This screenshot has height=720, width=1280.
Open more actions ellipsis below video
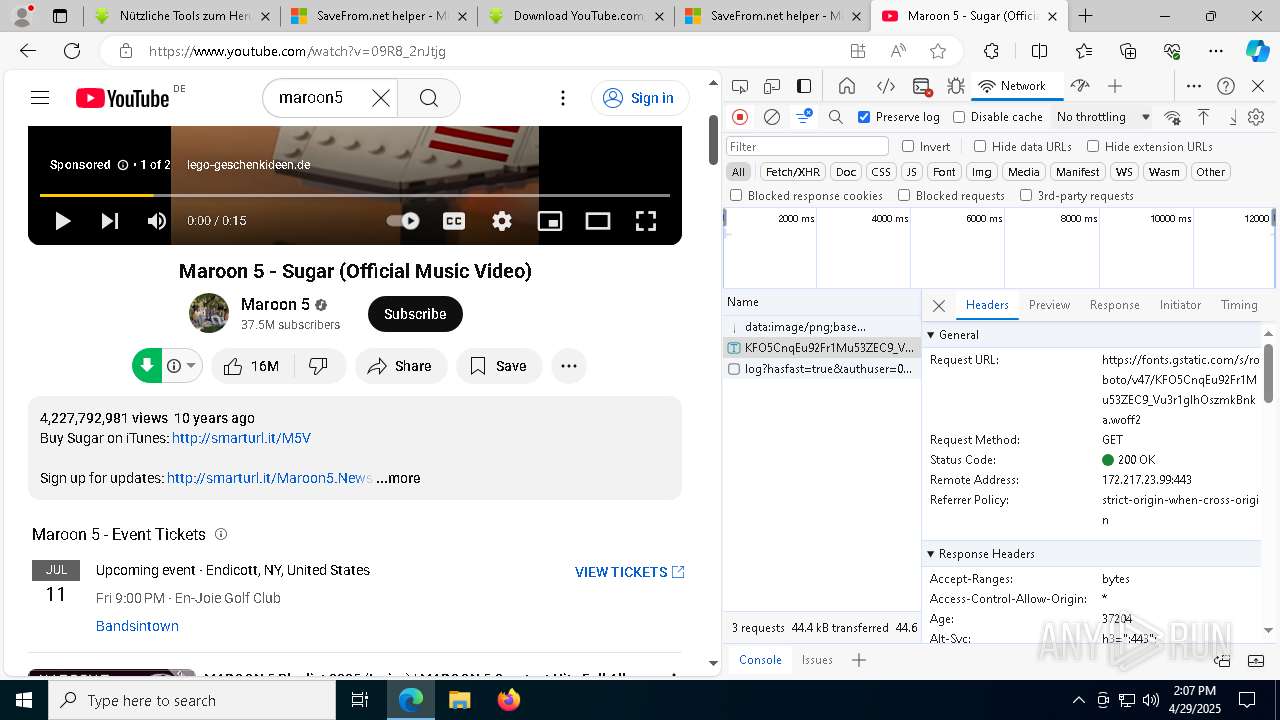tap(569, 366)
